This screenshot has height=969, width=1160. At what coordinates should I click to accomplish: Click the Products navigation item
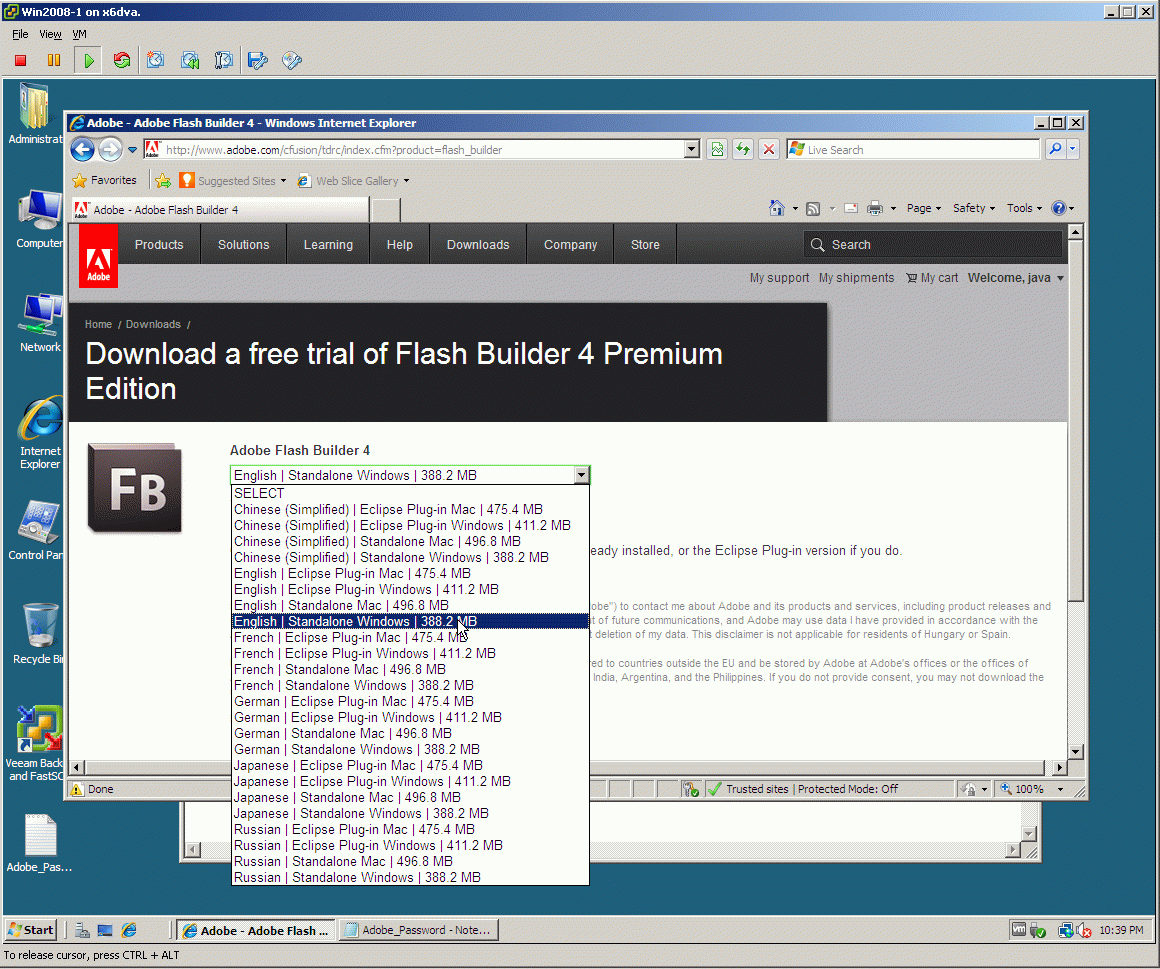[x=159, y=245]
